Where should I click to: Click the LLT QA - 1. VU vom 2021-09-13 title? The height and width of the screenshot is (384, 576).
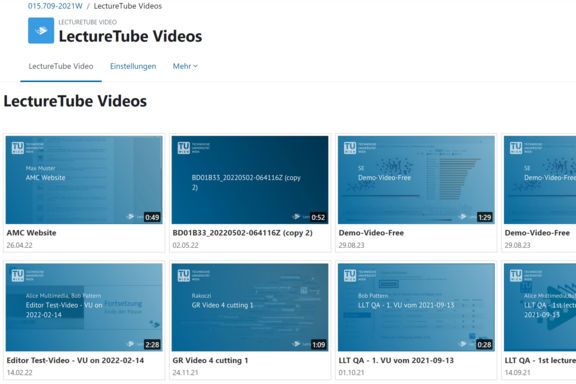point(396,360)
